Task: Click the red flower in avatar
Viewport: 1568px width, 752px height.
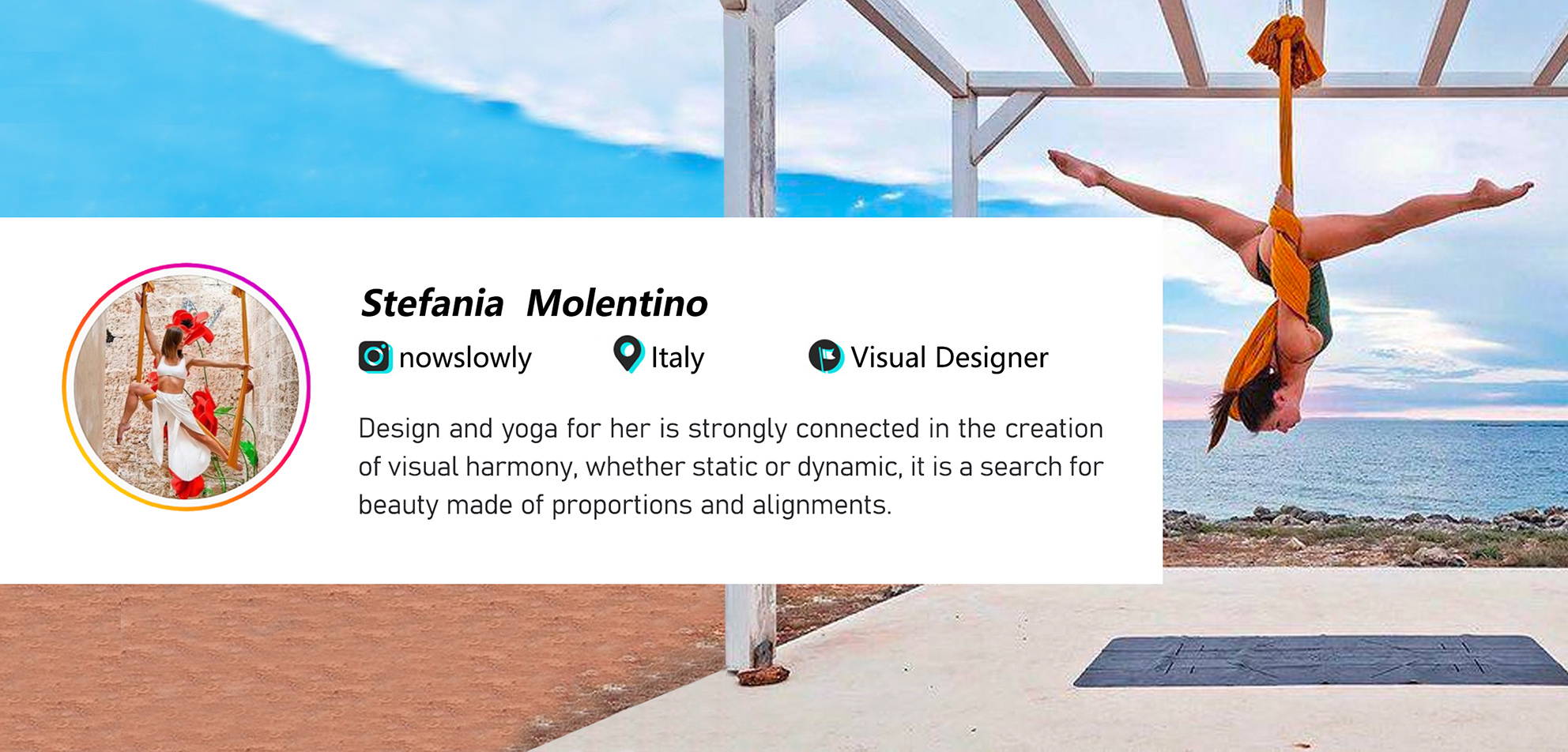Action: click(x=192, y=324)
